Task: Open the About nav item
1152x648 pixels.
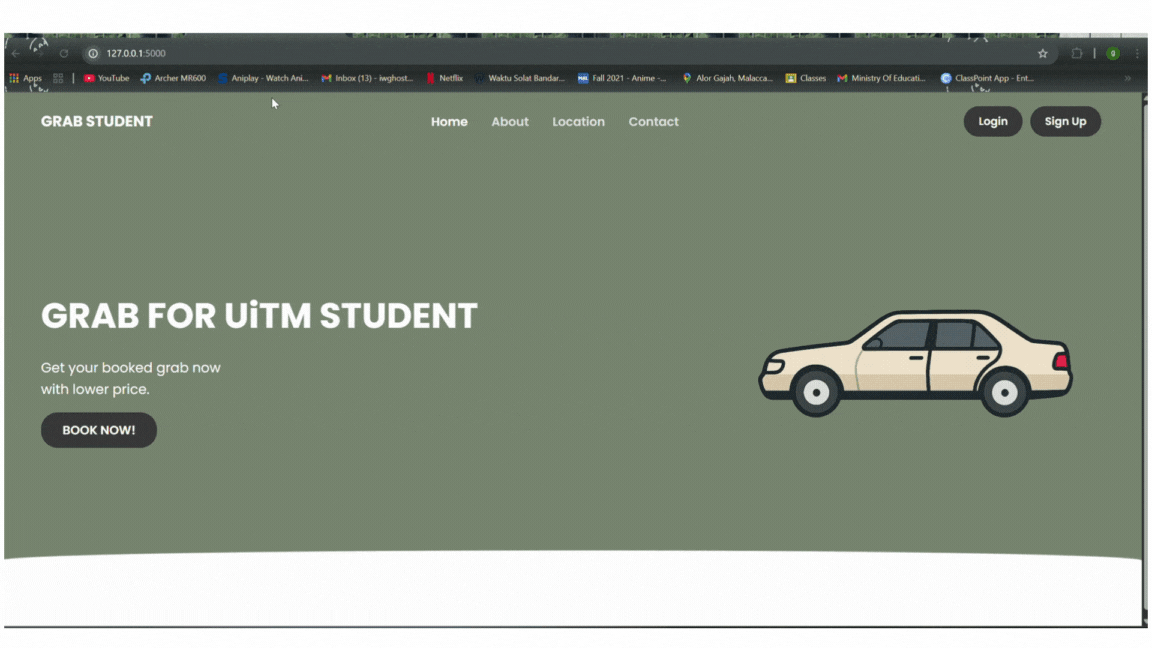Action: (510, 122)
